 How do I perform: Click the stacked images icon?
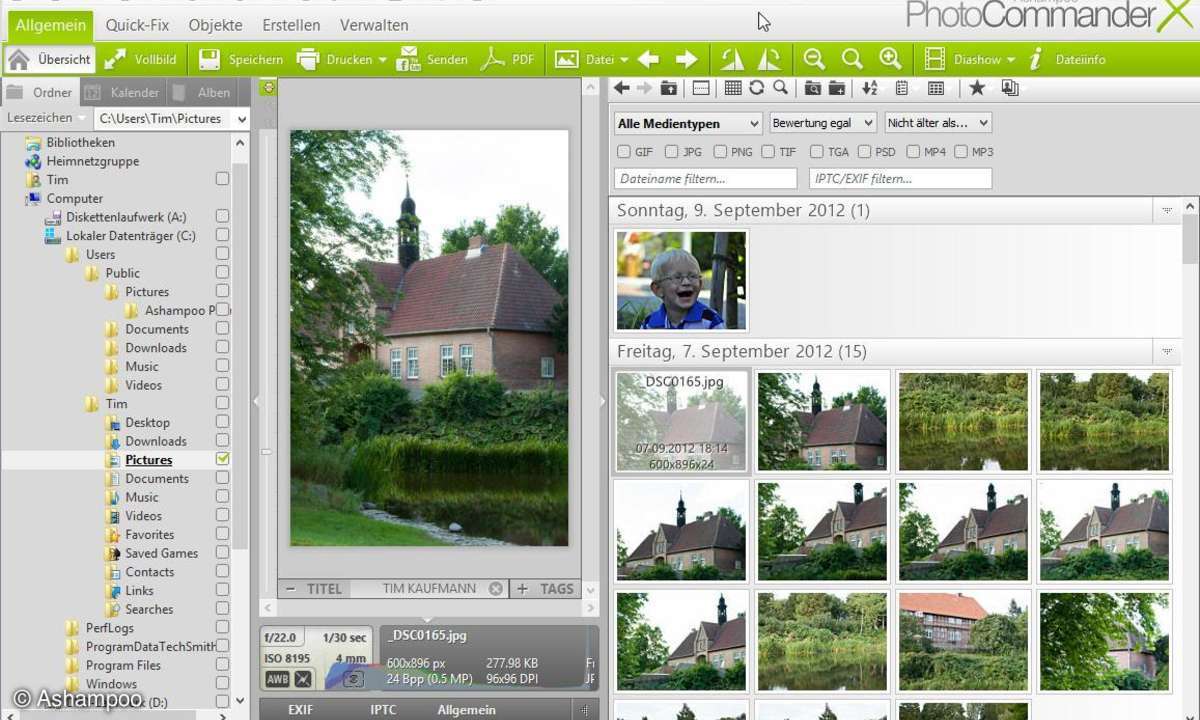(1010, 88)
